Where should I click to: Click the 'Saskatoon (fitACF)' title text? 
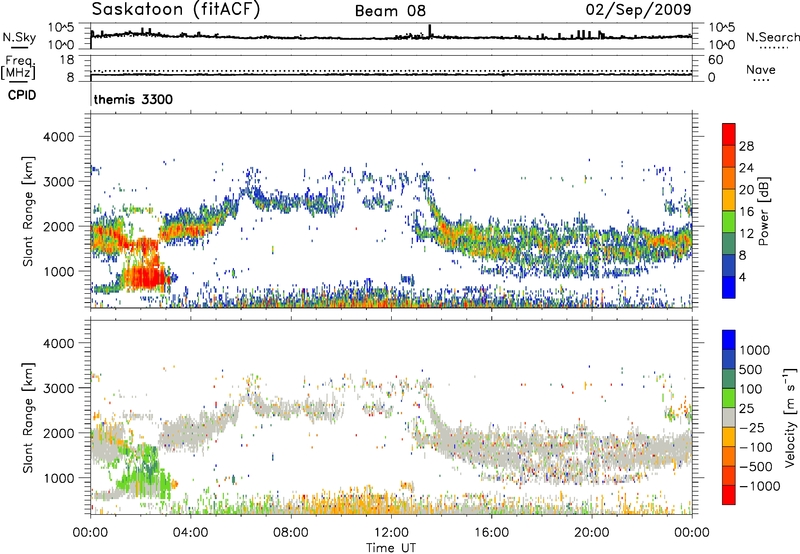click(176, 9)
